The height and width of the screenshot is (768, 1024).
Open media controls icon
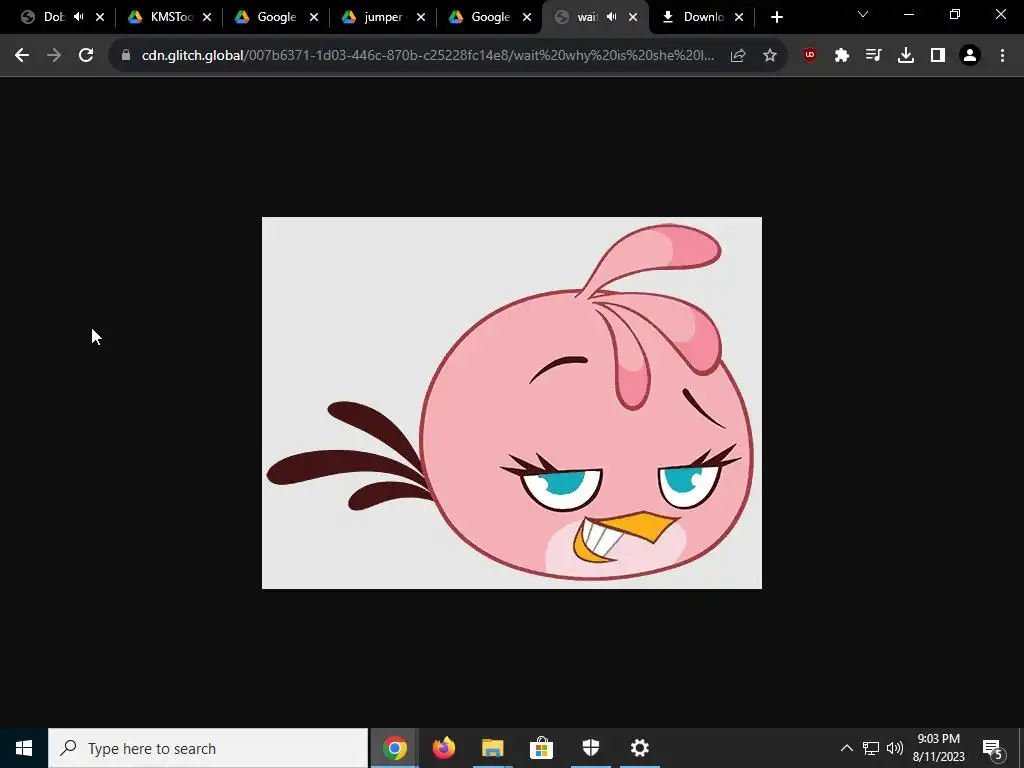point(874,56)
